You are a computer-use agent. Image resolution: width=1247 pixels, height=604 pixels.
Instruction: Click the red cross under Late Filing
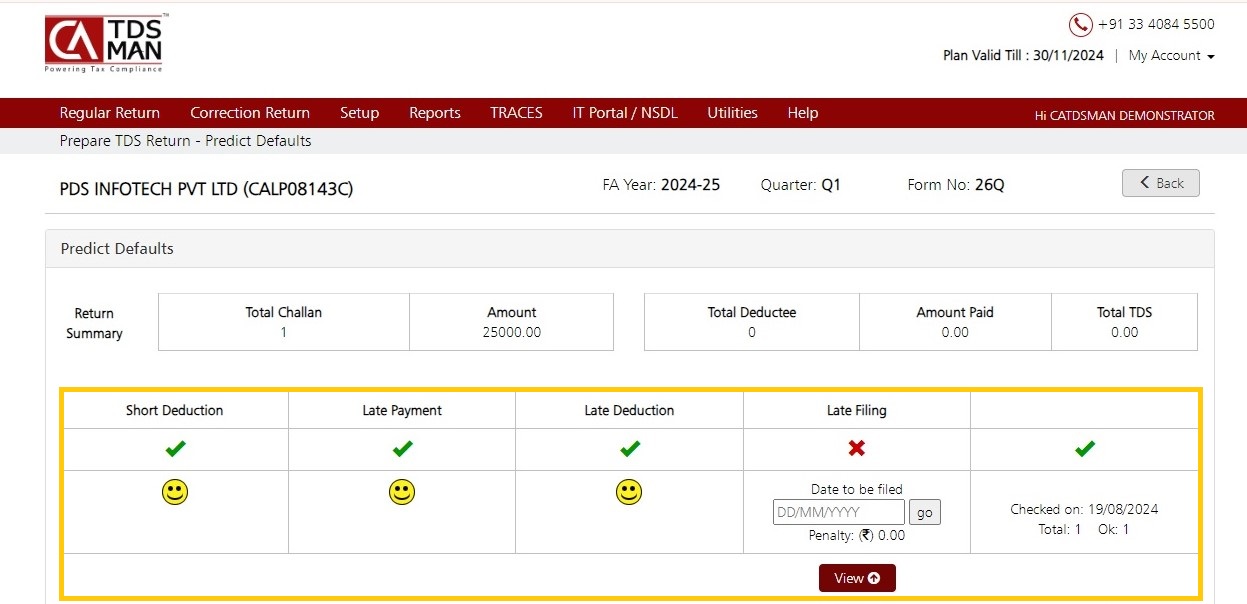click(856, 449)
